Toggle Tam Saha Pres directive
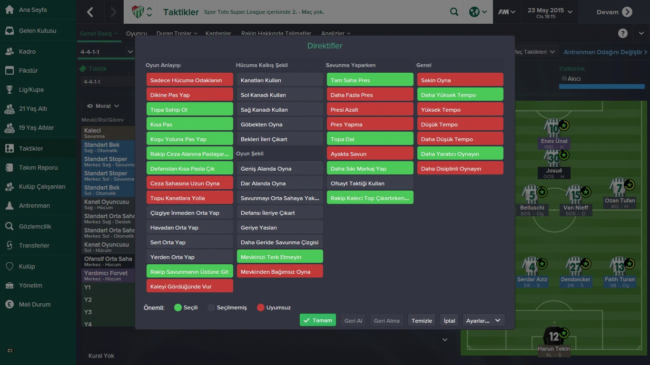This screenshot has width=650, height=365. click(x=370, y=80)
